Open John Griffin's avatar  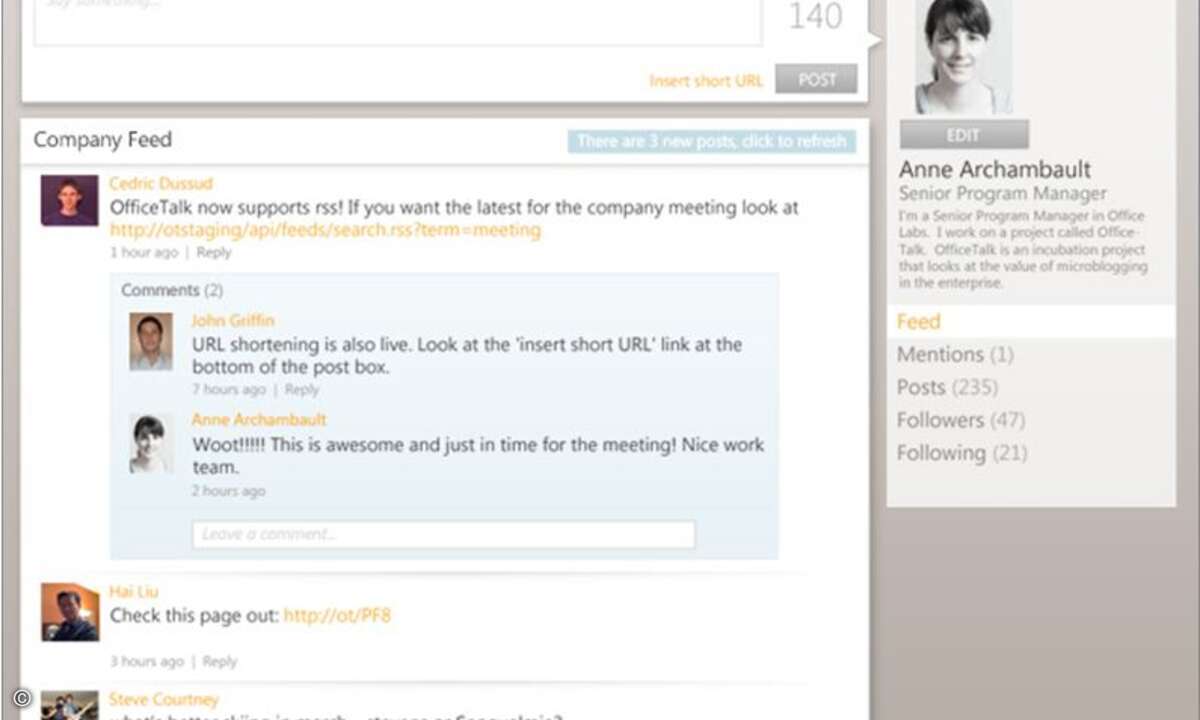pyautogui.click(x=151, y=341)
